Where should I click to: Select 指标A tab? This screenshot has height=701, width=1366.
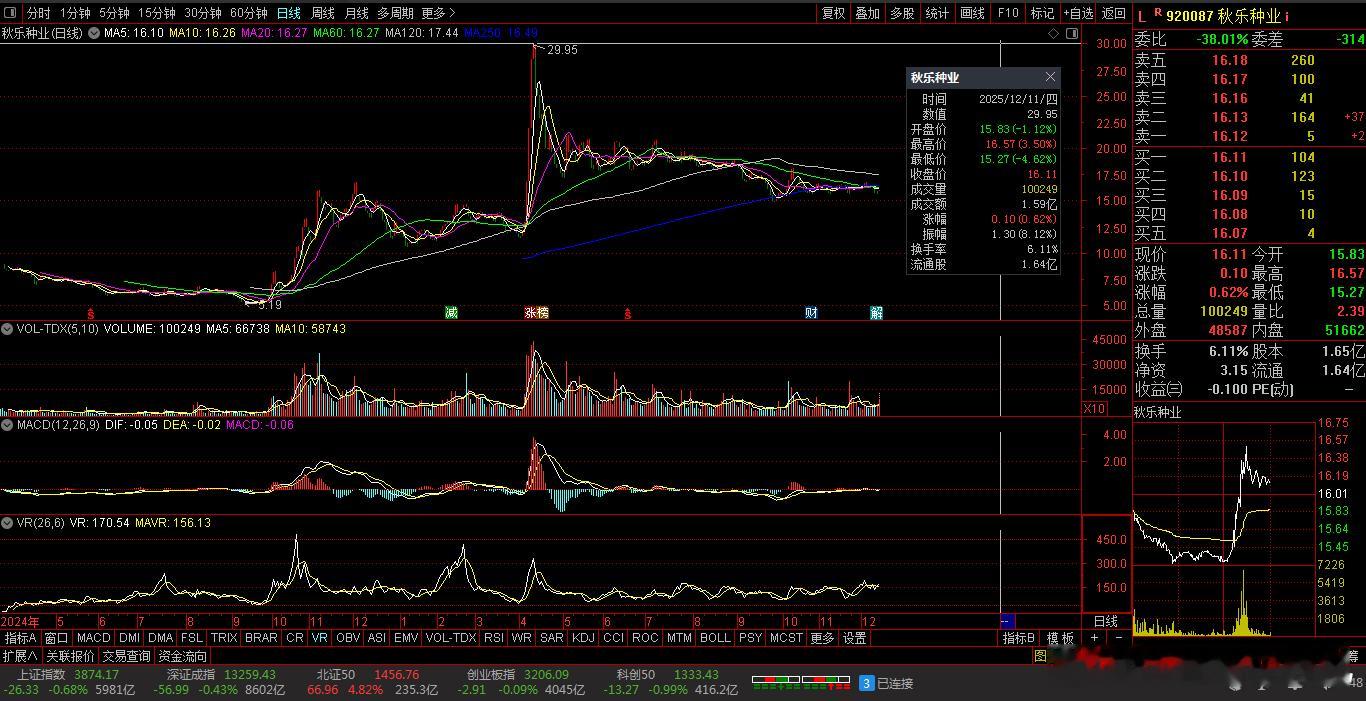pos(20,638)
